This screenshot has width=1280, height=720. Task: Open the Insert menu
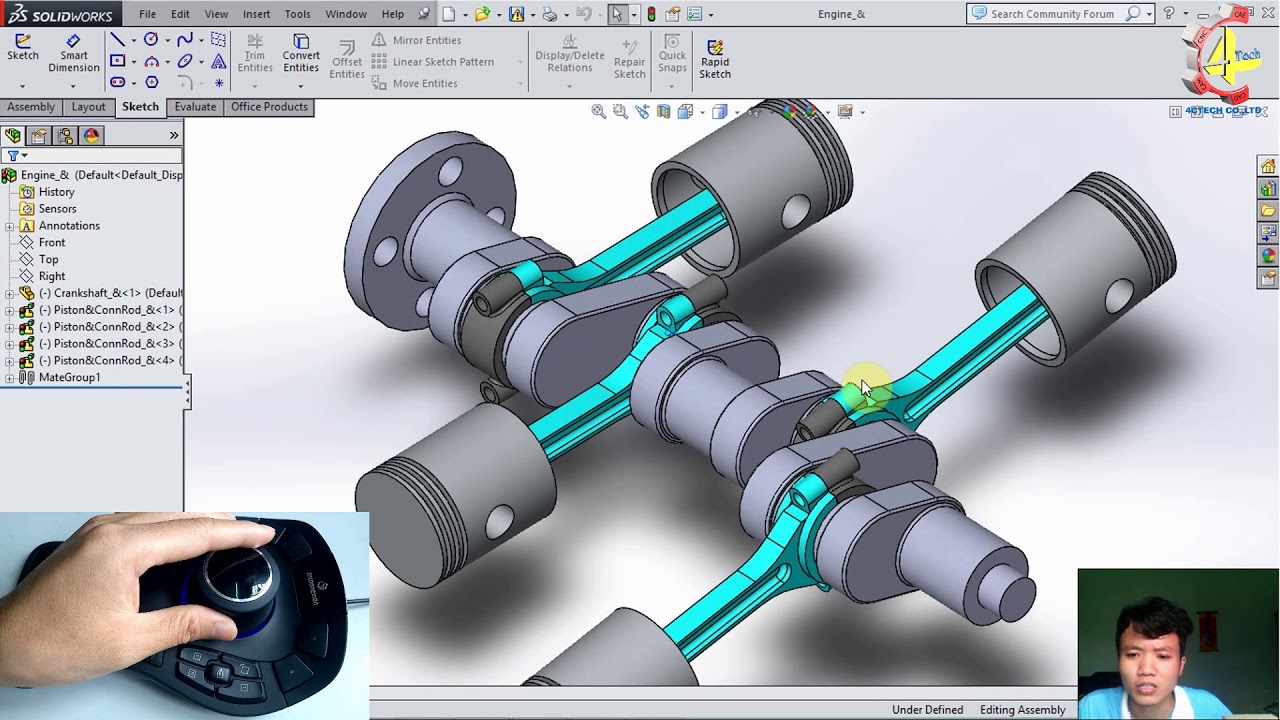pyautogui.click(x=256, y=14)
